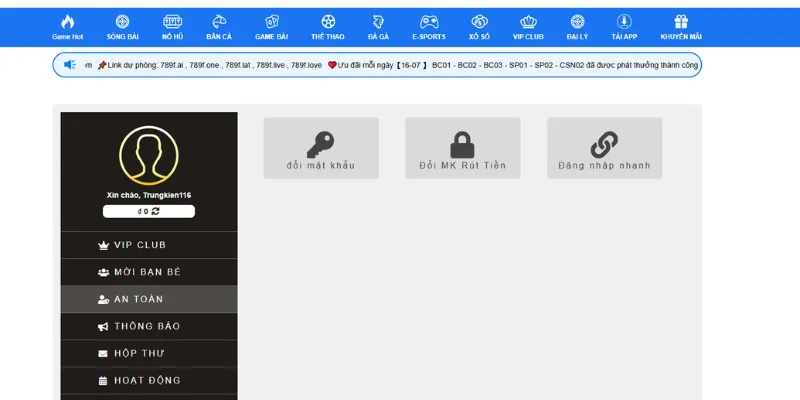Click the Đổi mật khẩu key button

tap(321, 149)
